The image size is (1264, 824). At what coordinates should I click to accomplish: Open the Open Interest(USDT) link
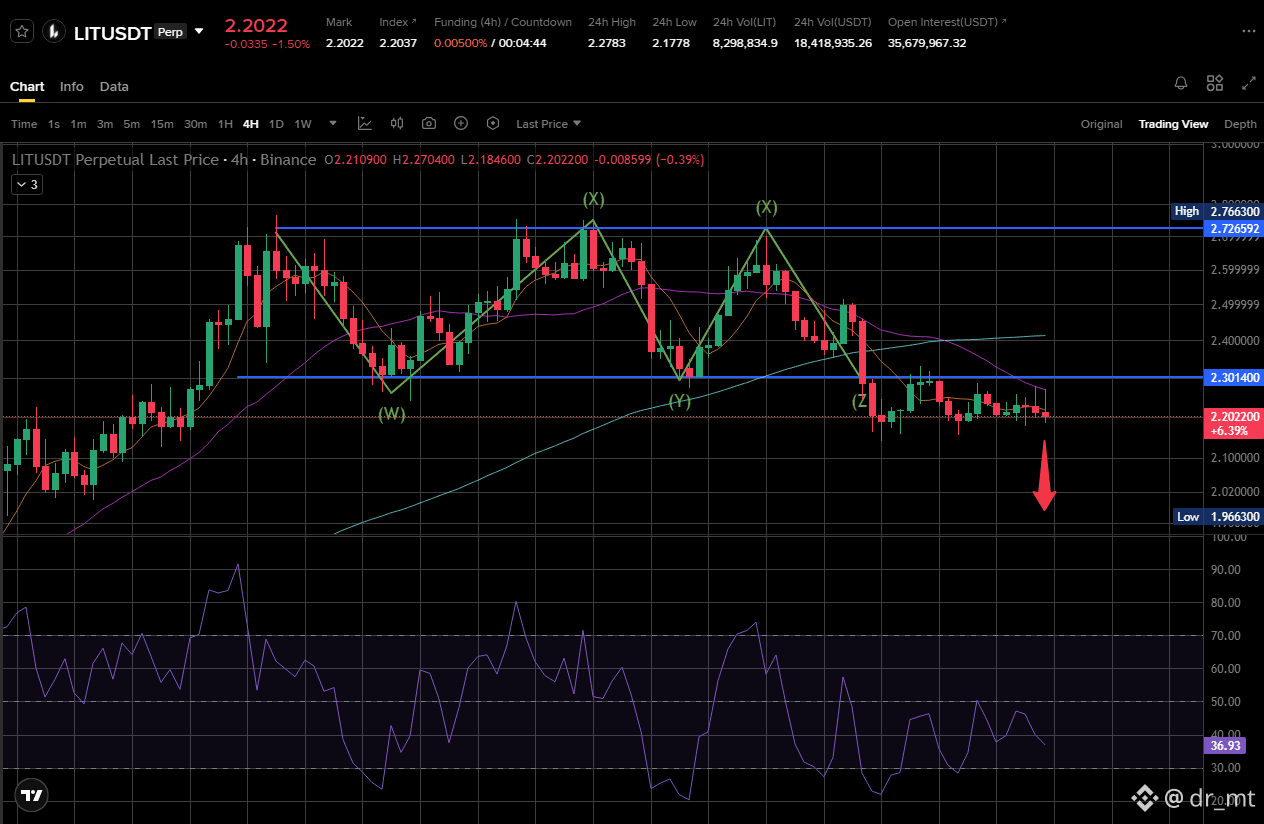point(948,22)
